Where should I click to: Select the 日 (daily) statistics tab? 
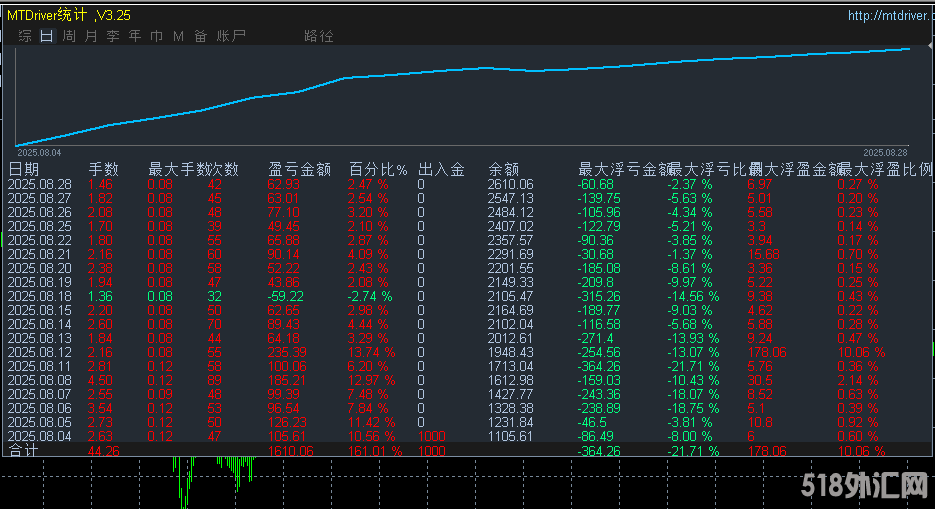(46, 36)
